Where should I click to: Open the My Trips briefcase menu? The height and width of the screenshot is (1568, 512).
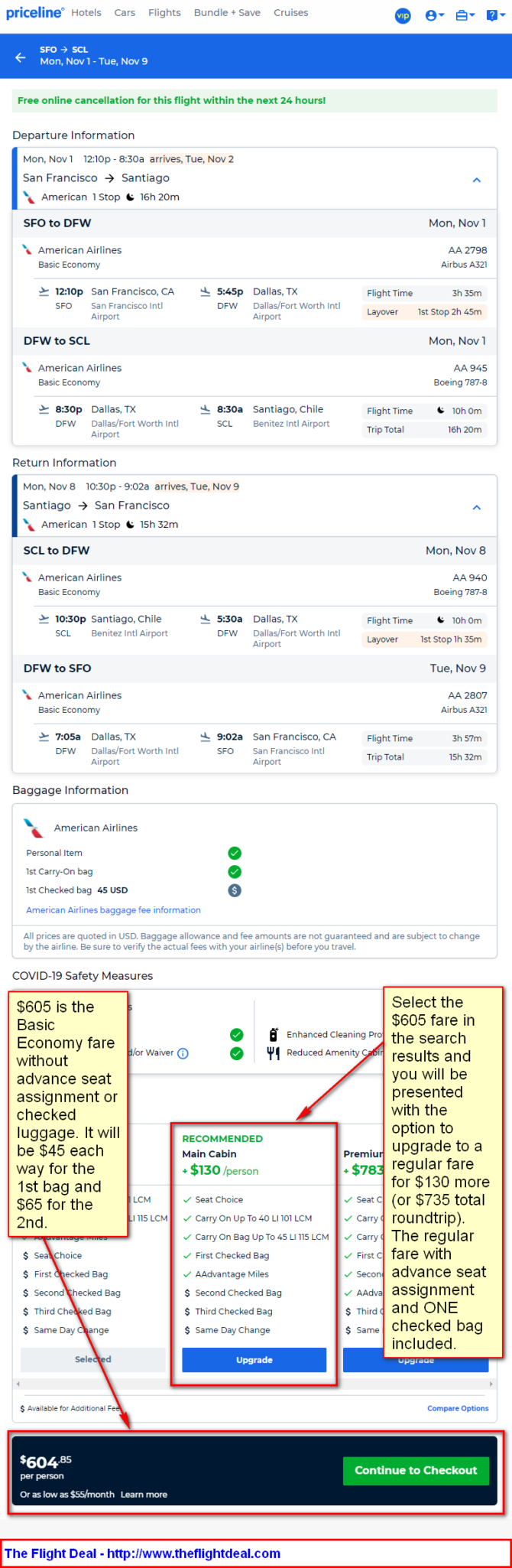click(465, 15)
